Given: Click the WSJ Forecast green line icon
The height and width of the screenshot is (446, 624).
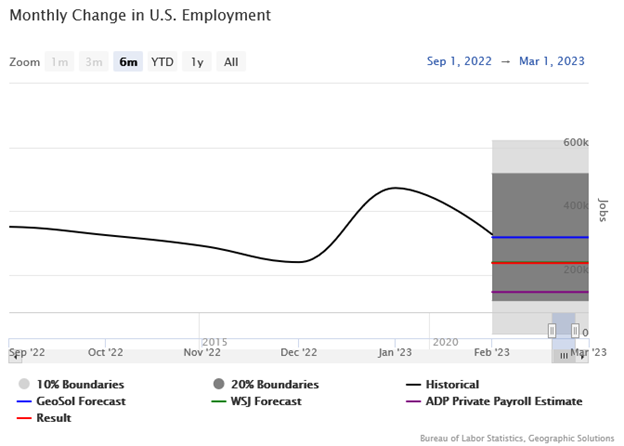Looking at the screenshot, I should pyautogui.click(x=218, y=401).
